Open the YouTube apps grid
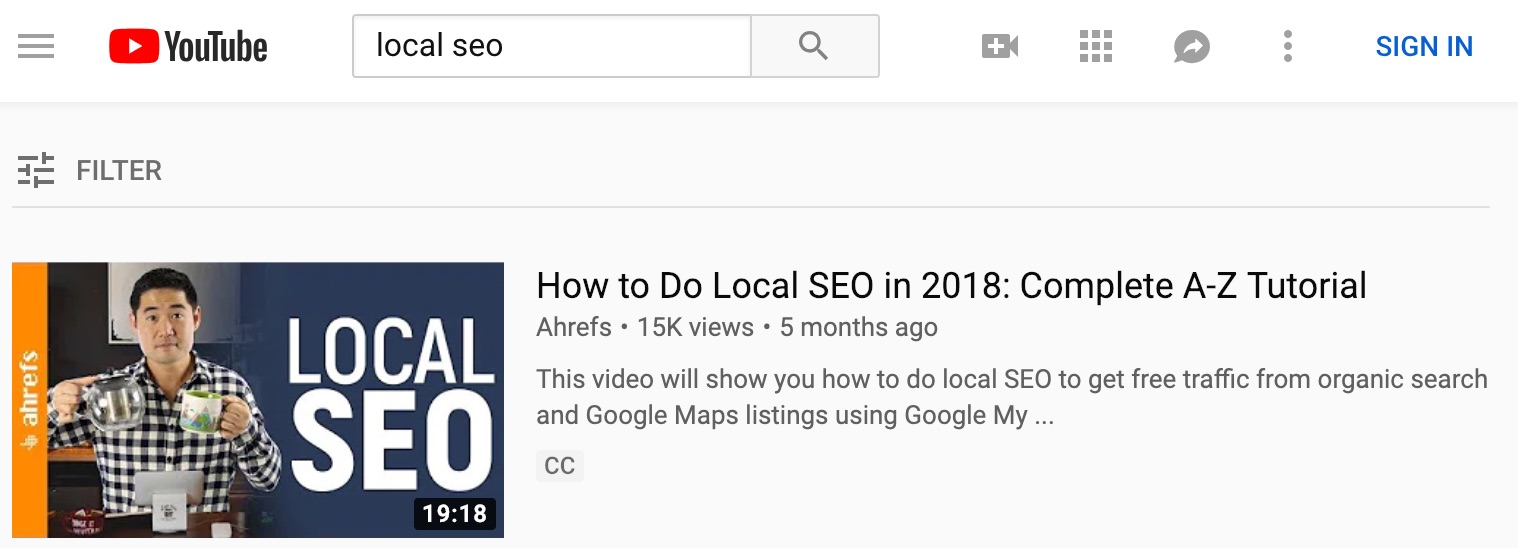Image resolution: width=1518 pixels, height=548 pixels. point(1096,46)
